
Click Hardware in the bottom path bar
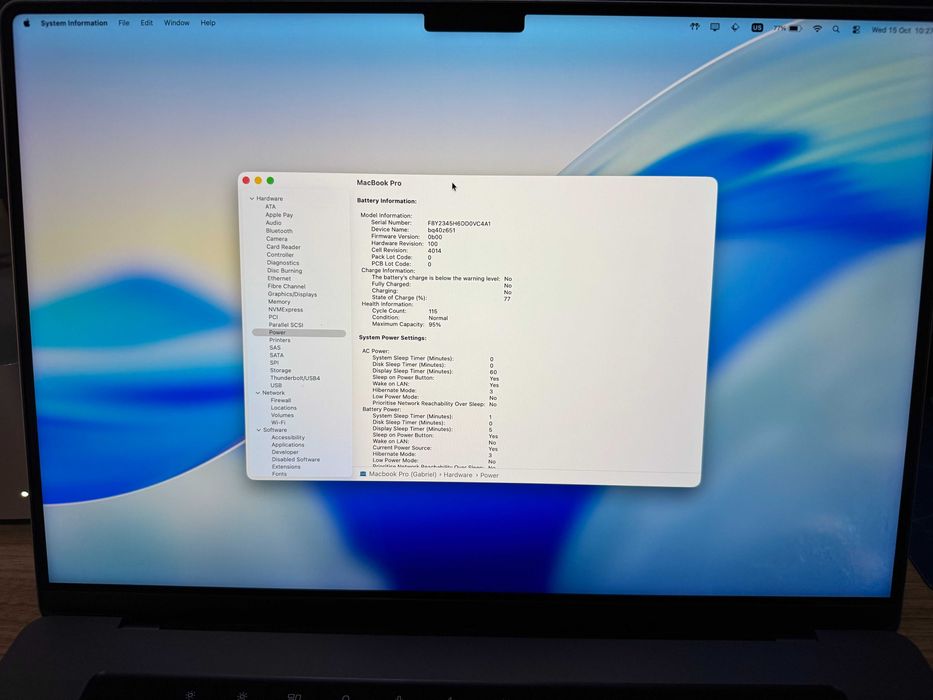pyautogui.click(x=458, y=475)
